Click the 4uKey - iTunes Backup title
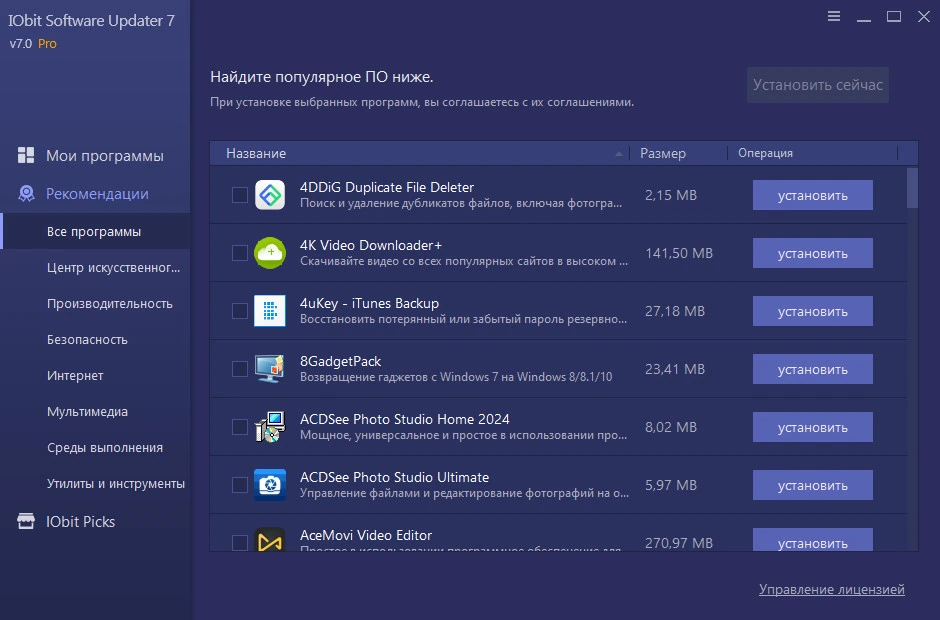This screenshot has height=620, width=940. (369, 303)
